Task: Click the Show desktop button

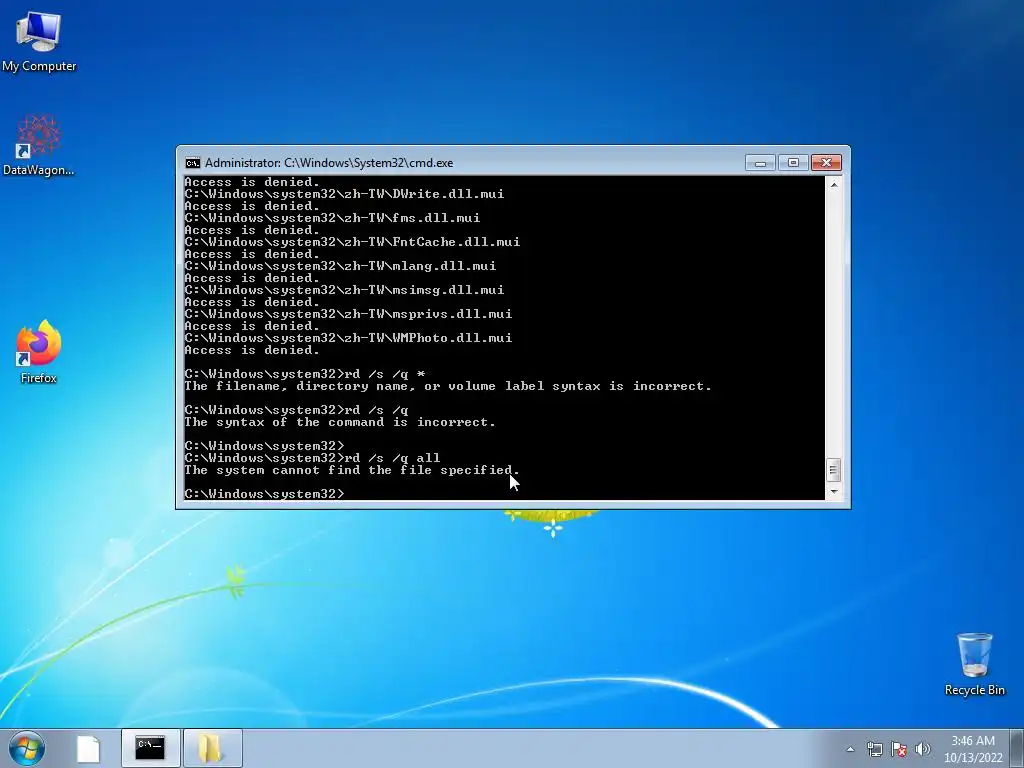Action: pos(1017,748)
